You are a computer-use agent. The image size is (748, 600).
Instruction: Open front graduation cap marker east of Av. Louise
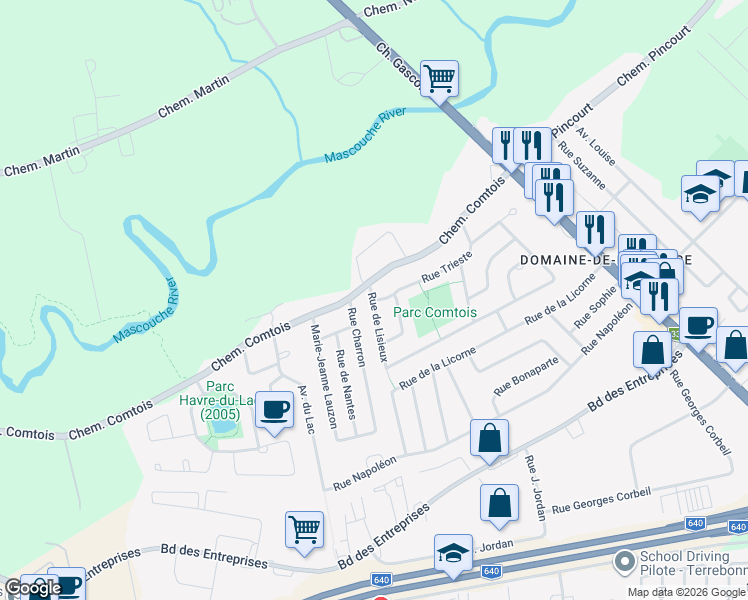[x=700, y=195]
